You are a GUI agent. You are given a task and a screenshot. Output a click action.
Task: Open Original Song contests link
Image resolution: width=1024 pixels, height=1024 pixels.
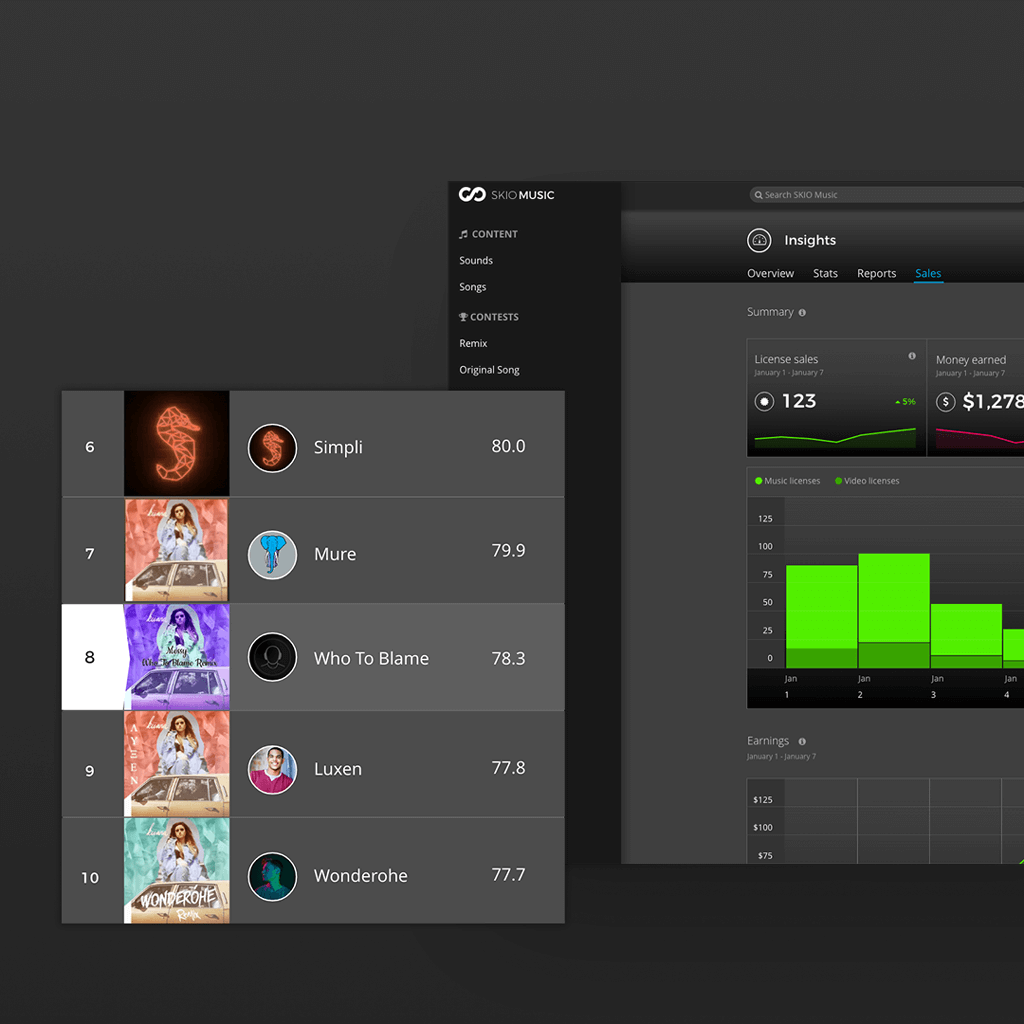[x=489, y=370]
